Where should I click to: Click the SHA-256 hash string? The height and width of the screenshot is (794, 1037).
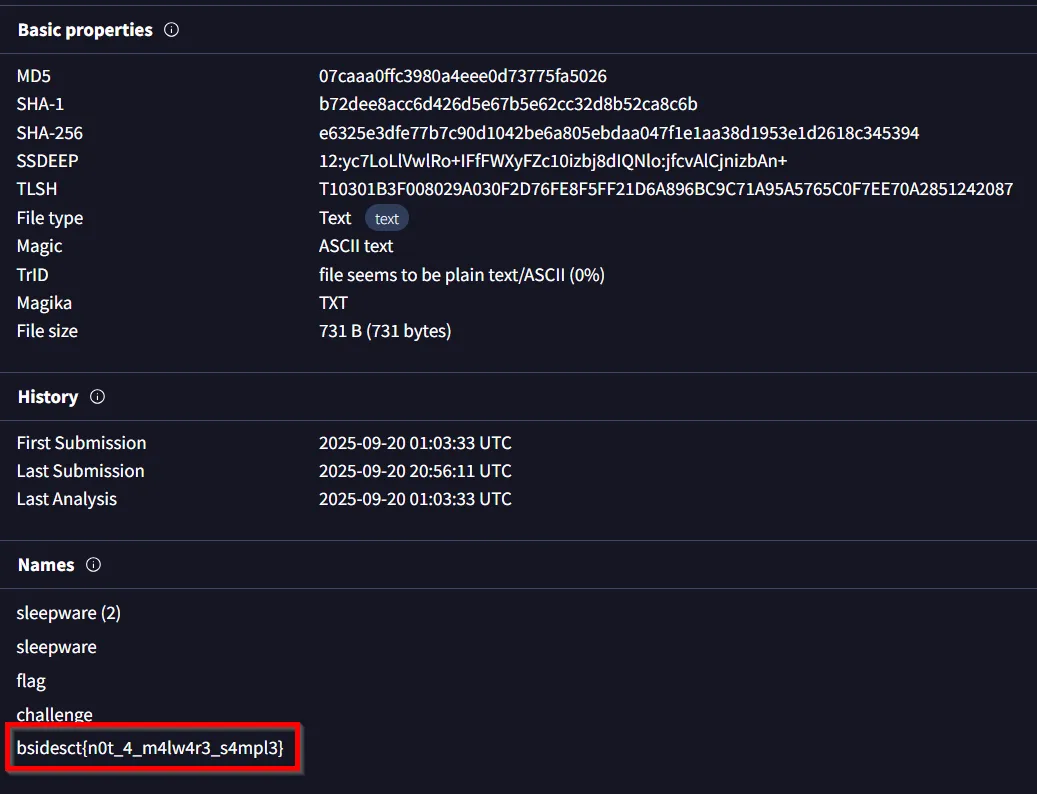pyautogui.click(x=618, y=133)
